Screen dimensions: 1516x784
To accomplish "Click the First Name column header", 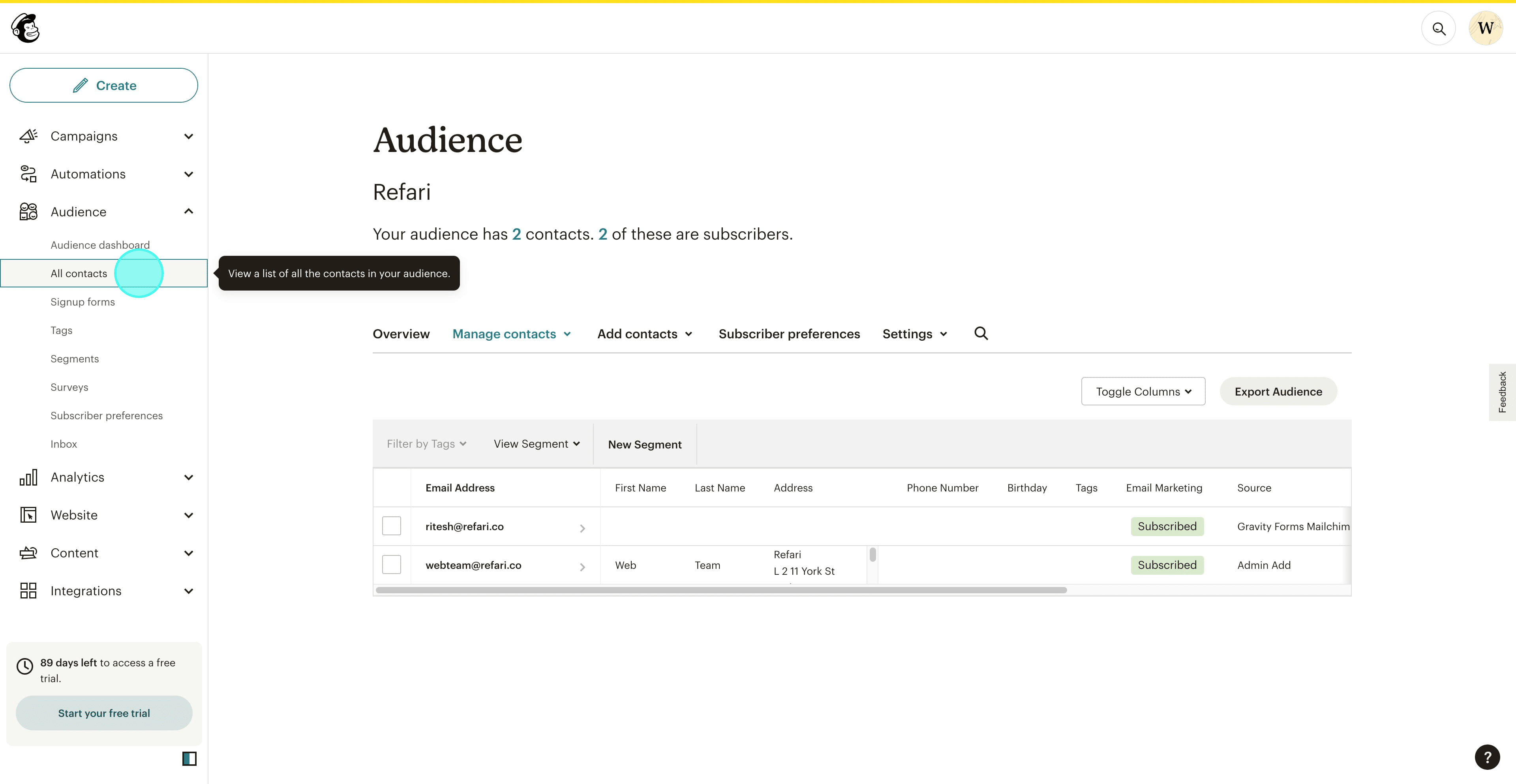I will tap(640, 488).
